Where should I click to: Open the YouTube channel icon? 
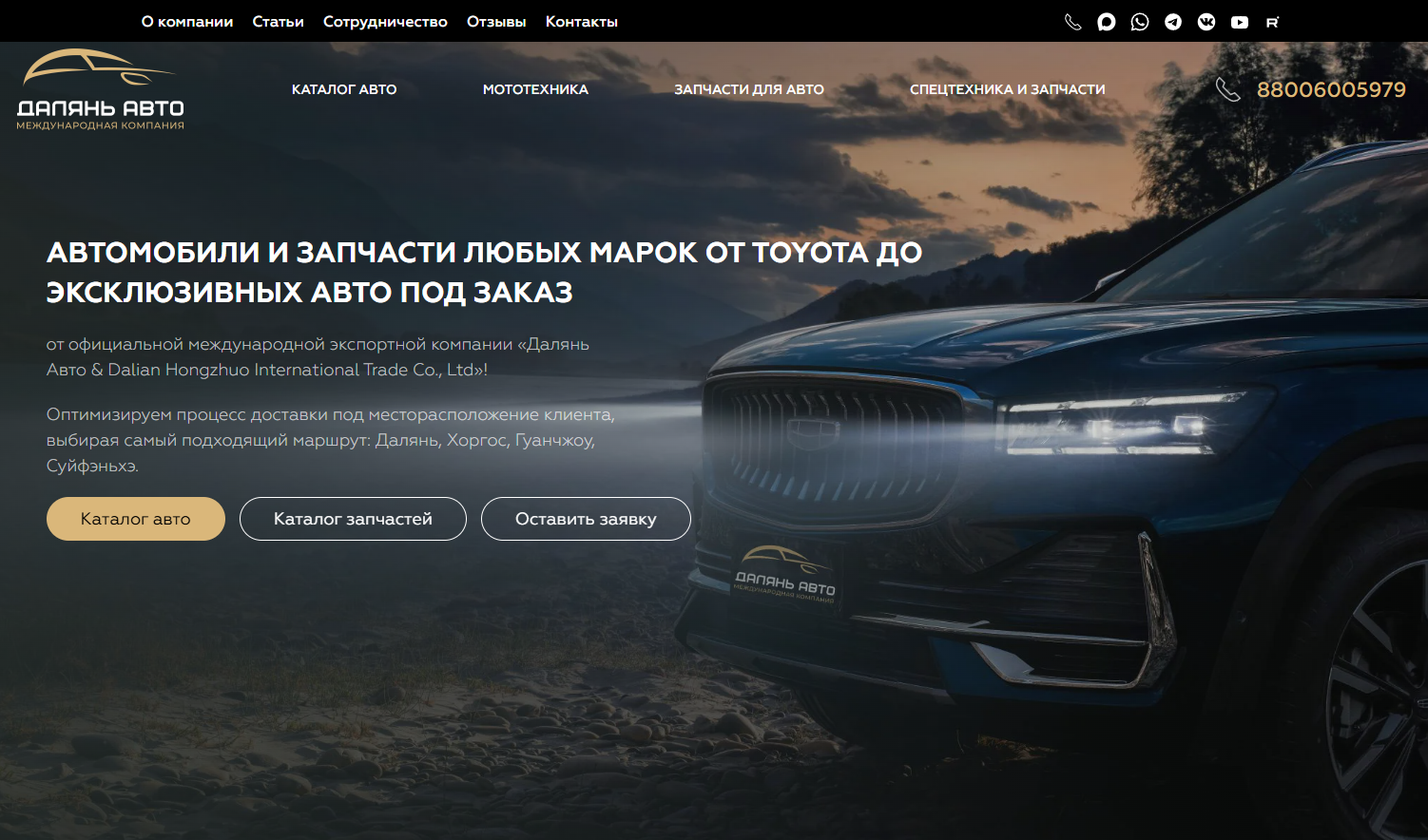pos(1239,22)
